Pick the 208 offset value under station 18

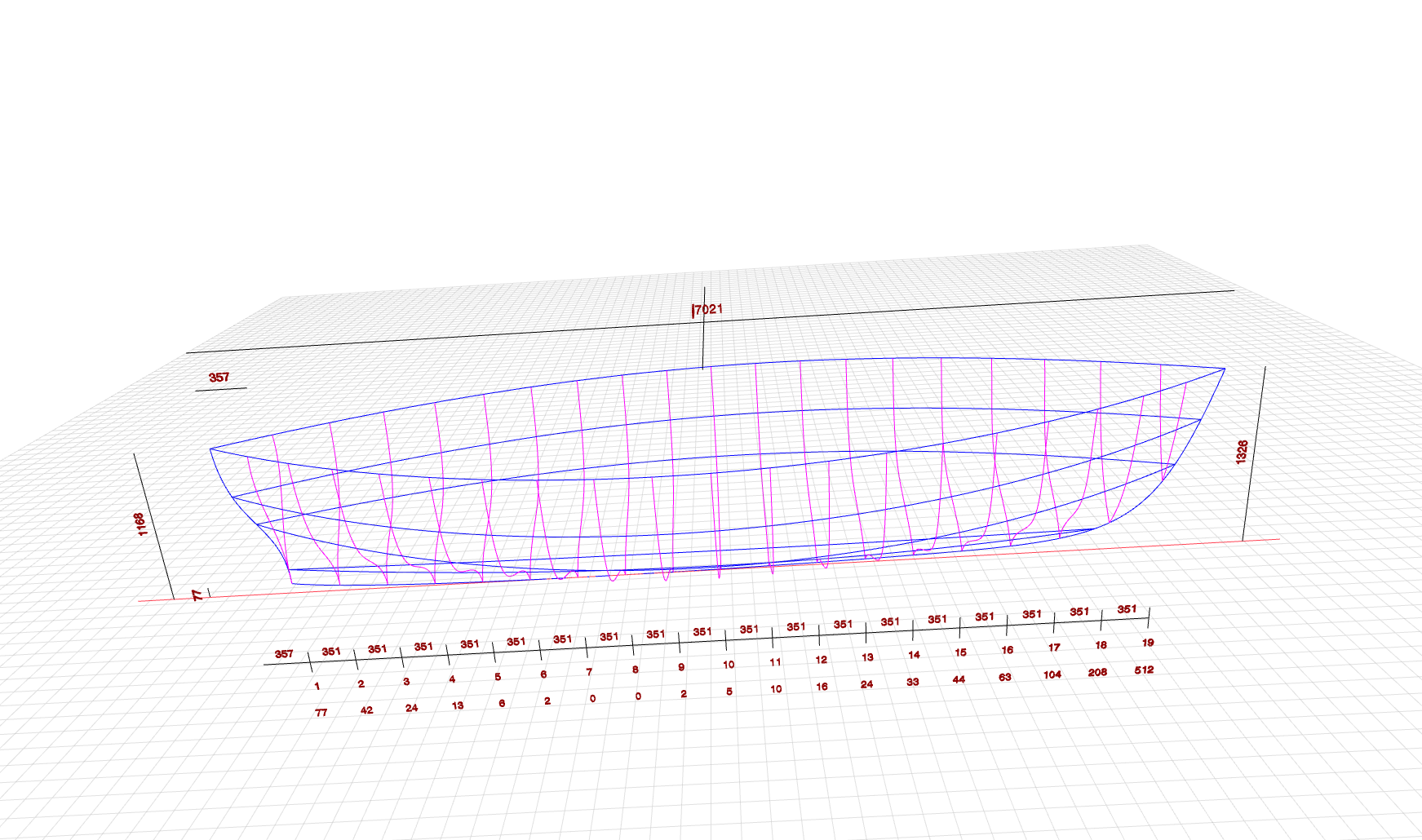click(x=1097, y=672)
